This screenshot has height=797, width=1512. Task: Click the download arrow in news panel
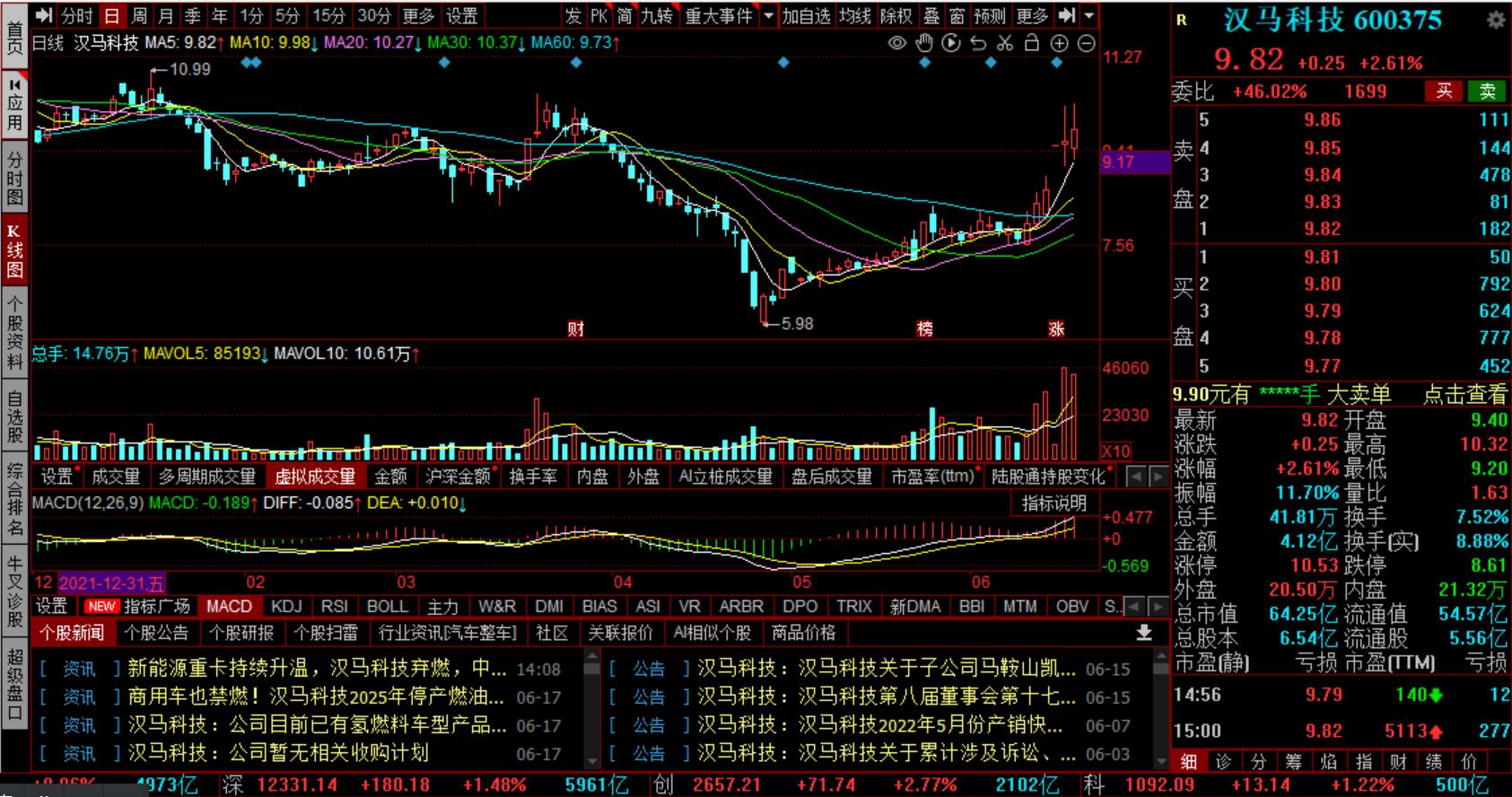pos(1143,633)
